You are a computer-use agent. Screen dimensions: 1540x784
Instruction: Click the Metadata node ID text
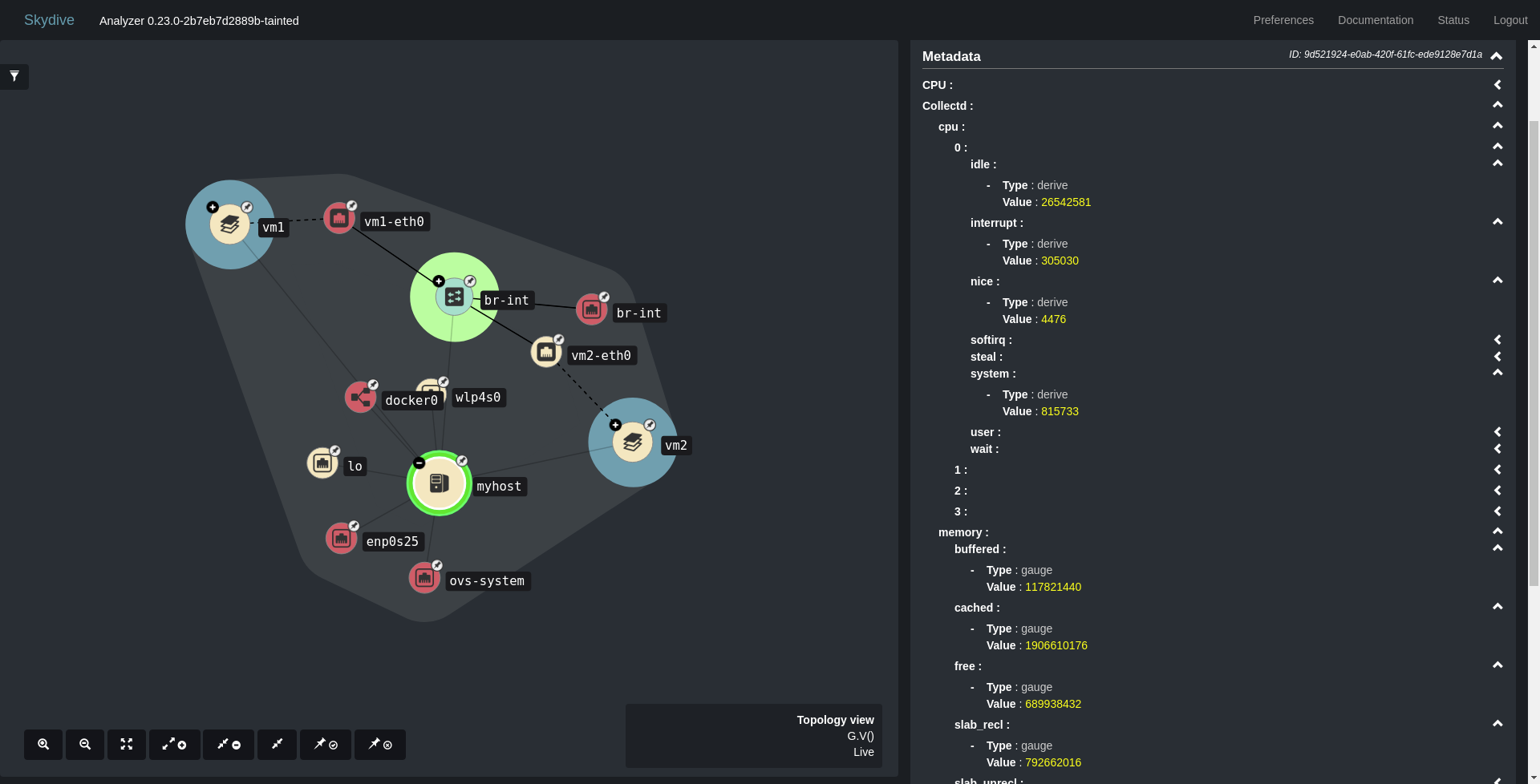point(1385,55)
